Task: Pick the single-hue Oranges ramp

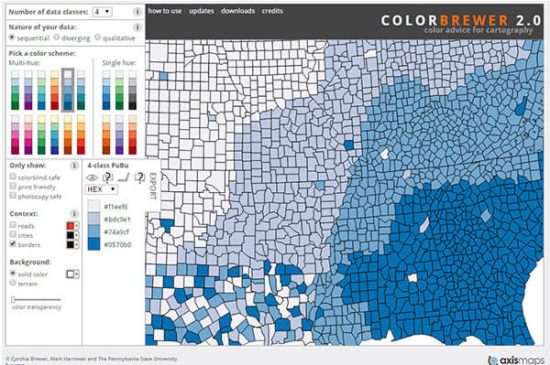Action: coord(106,135)
